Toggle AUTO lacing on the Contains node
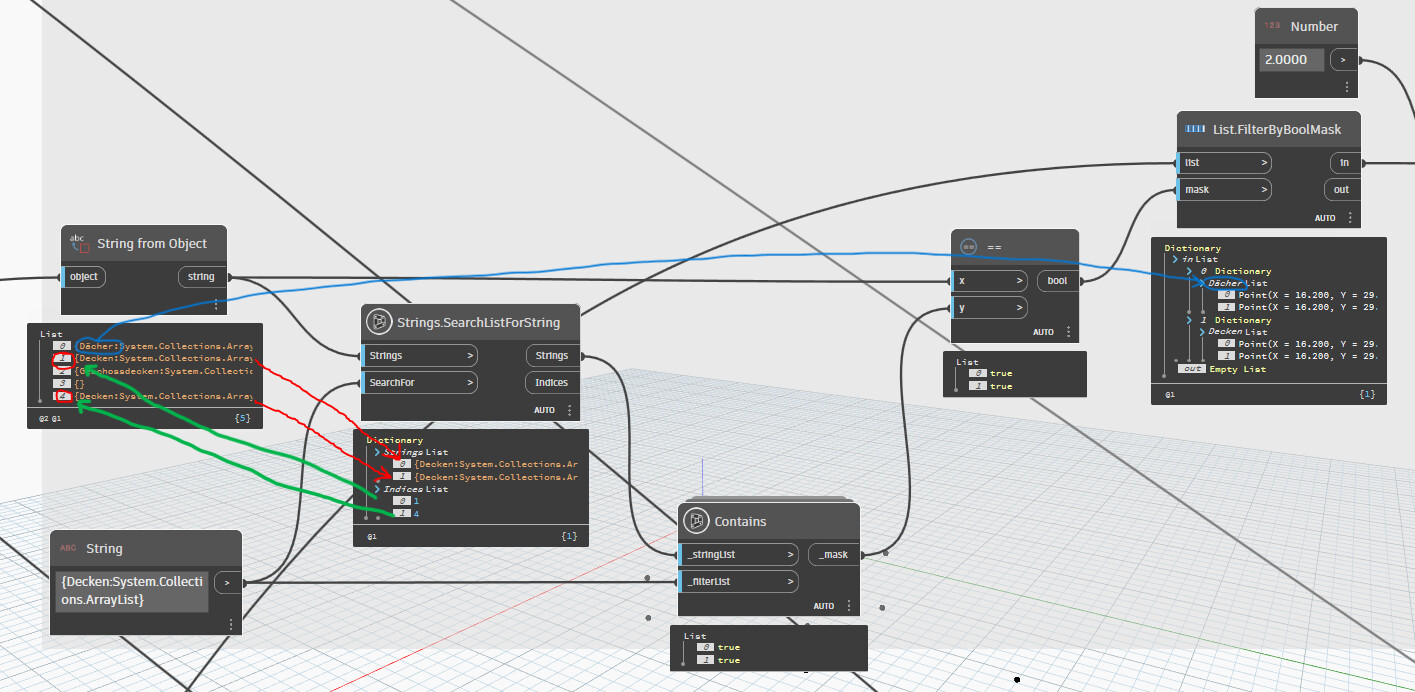 click(823, 605)
